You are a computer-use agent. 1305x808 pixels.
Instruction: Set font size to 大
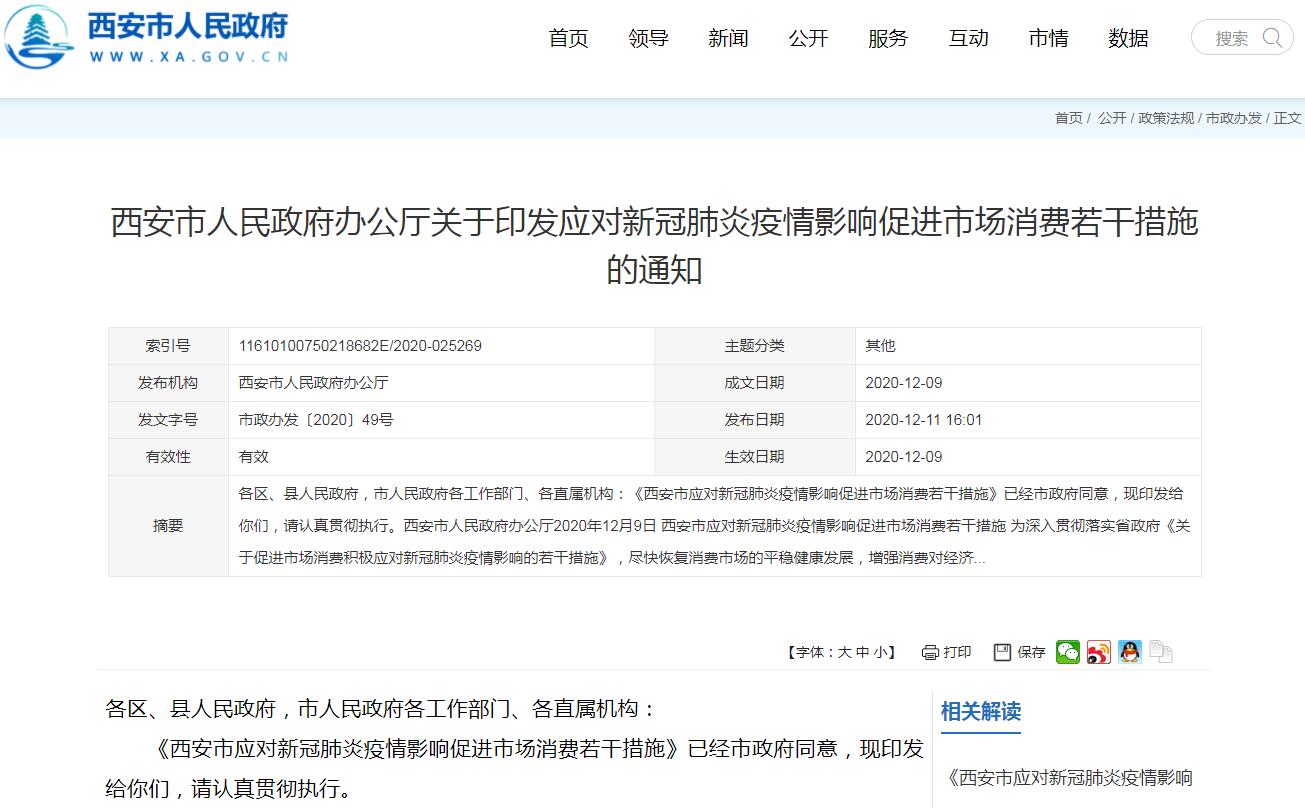point(844,652)
